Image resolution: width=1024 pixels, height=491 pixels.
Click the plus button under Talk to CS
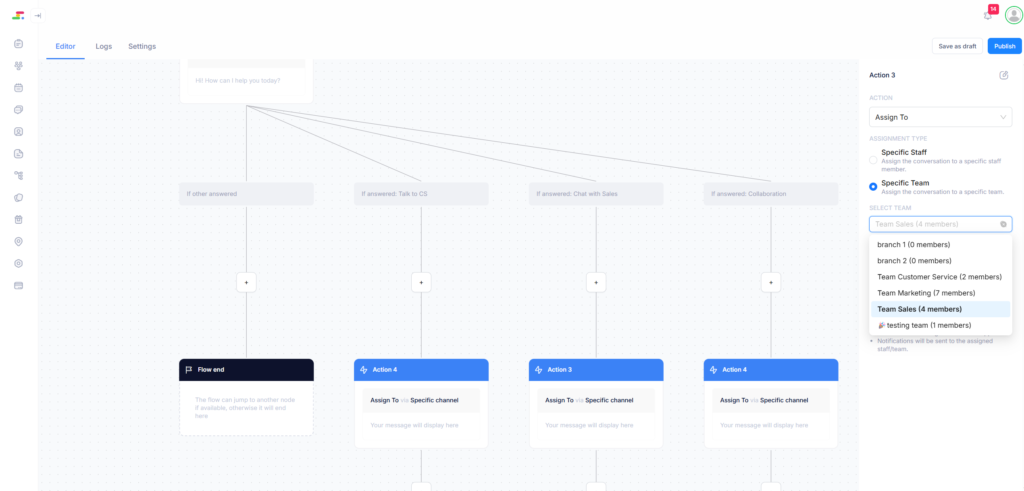click(421, 283)
